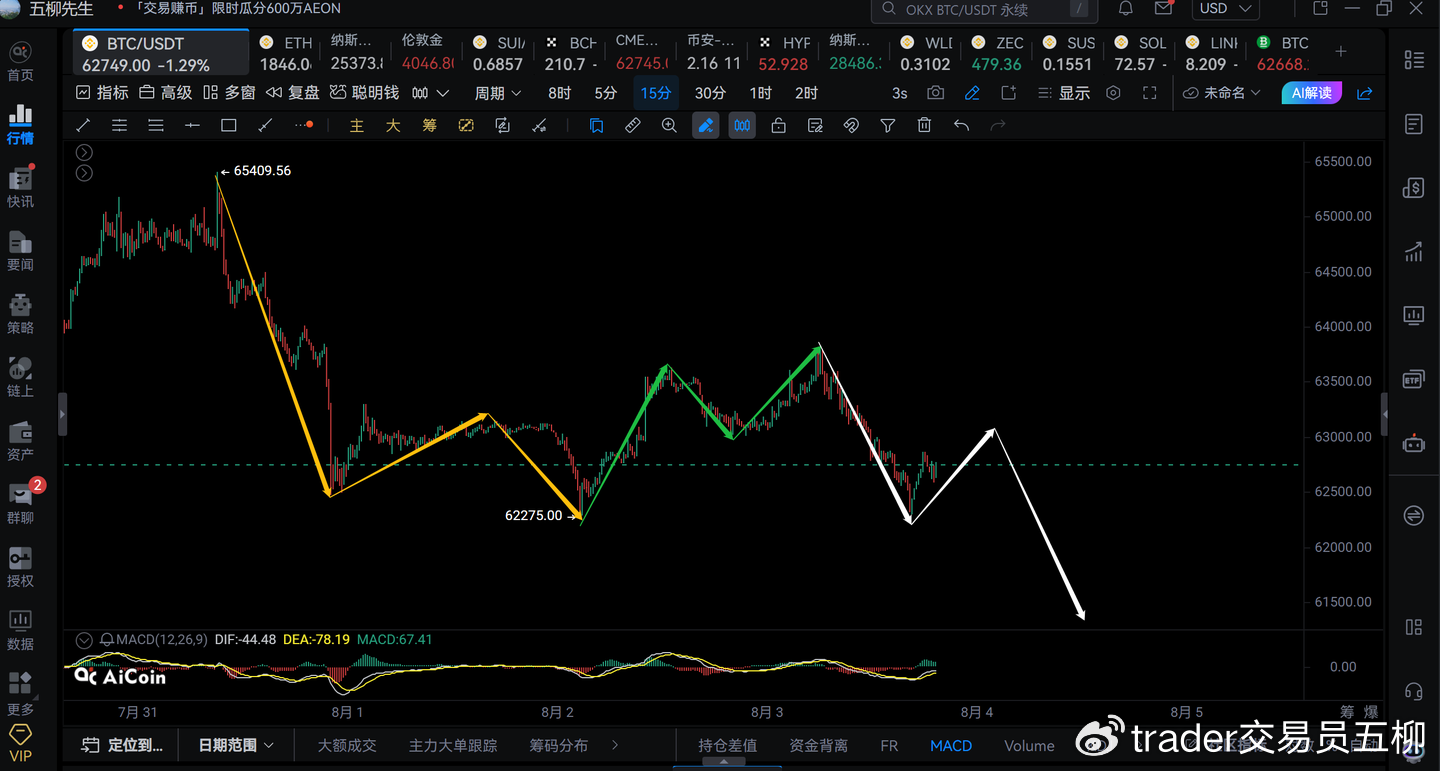Viewport: 1440px width, 771px height.
Task: Expand more bottom tabs arrow after 筹码分布
Action: click(x=614, y=745)
